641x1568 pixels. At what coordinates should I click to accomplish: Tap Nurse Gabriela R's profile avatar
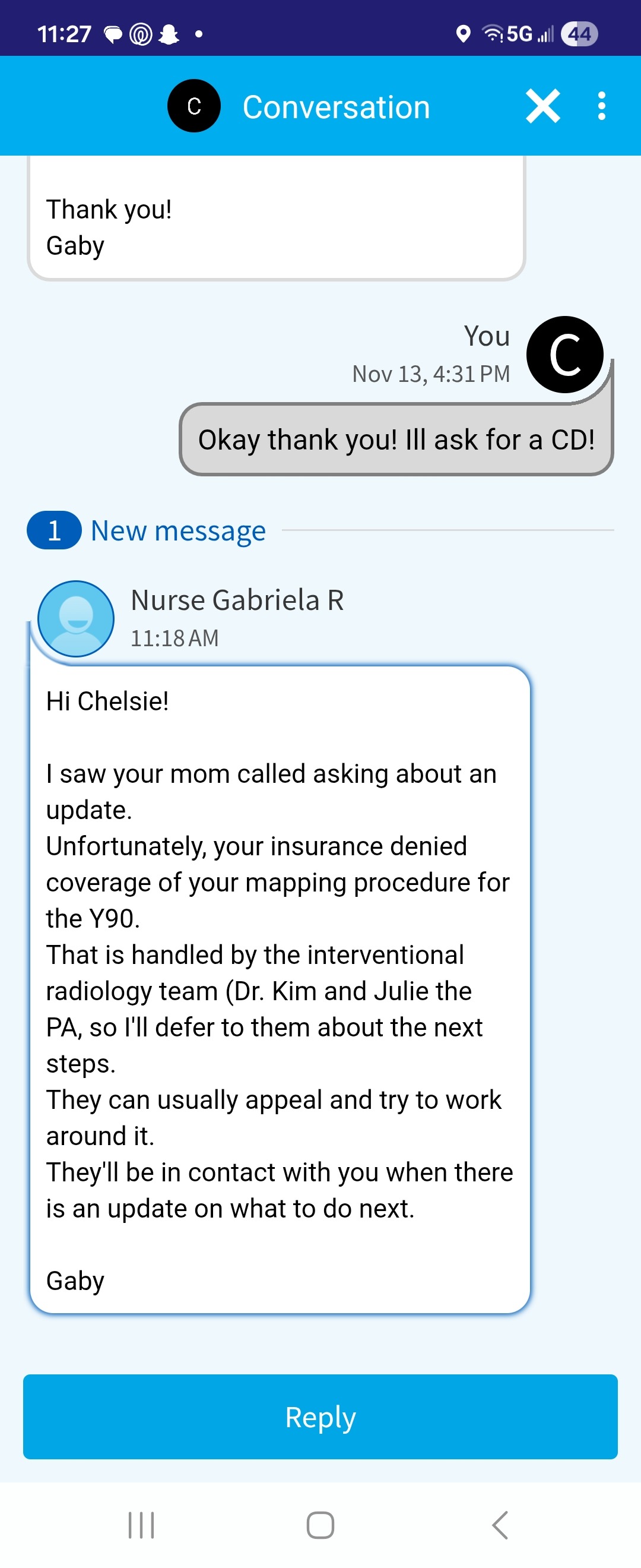(x=76, y=618)
